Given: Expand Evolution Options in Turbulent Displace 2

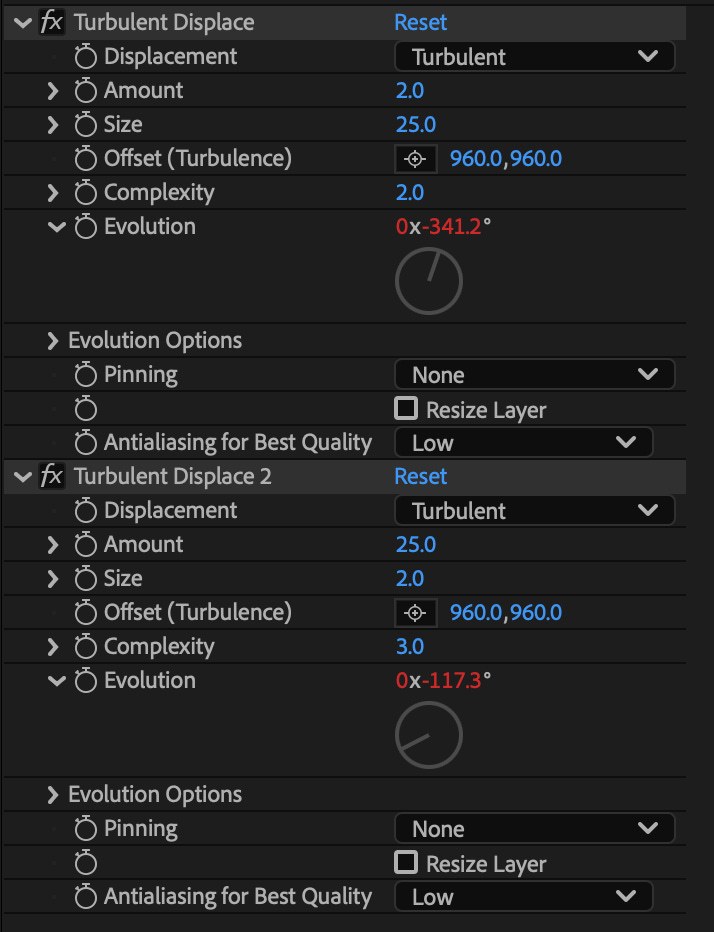Looking at the screenshot, I should point(53,795).
